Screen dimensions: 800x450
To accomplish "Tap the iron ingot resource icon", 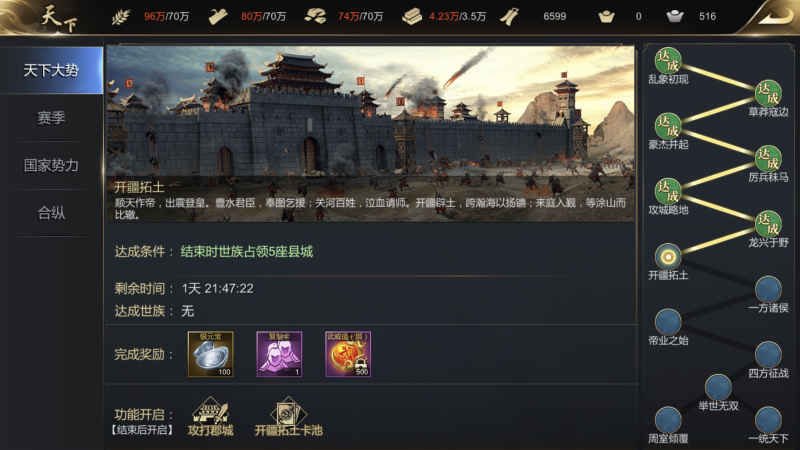I will [412, 17].
